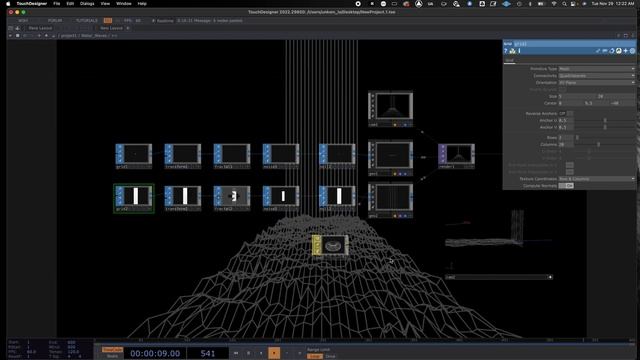Open the Edit menu
This screenshot has height=360, width=640.
[70, 4]
